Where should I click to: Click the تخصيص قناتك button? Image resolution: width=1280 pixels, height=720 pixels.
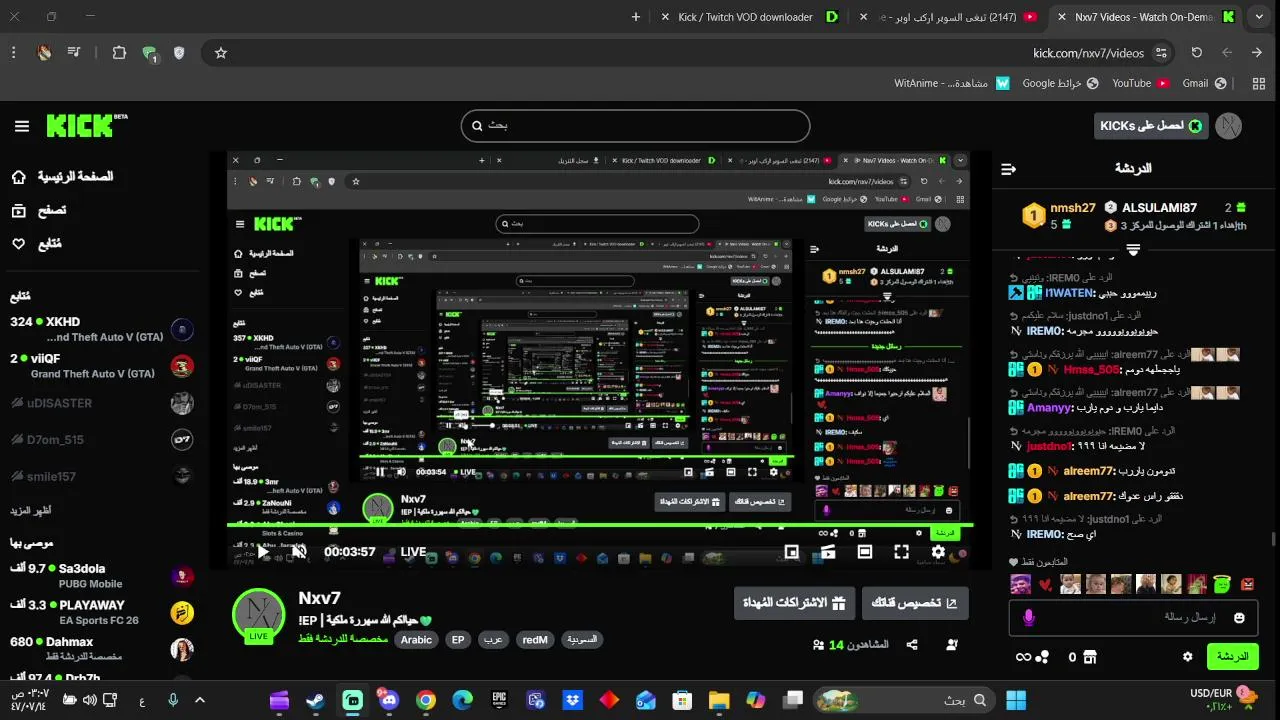[915, 604]
